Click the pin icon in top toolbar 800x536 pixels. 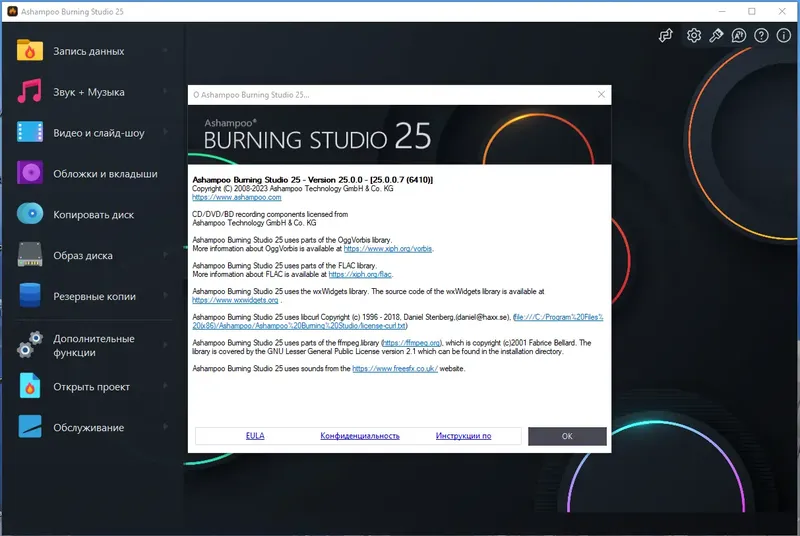[716, 35]
